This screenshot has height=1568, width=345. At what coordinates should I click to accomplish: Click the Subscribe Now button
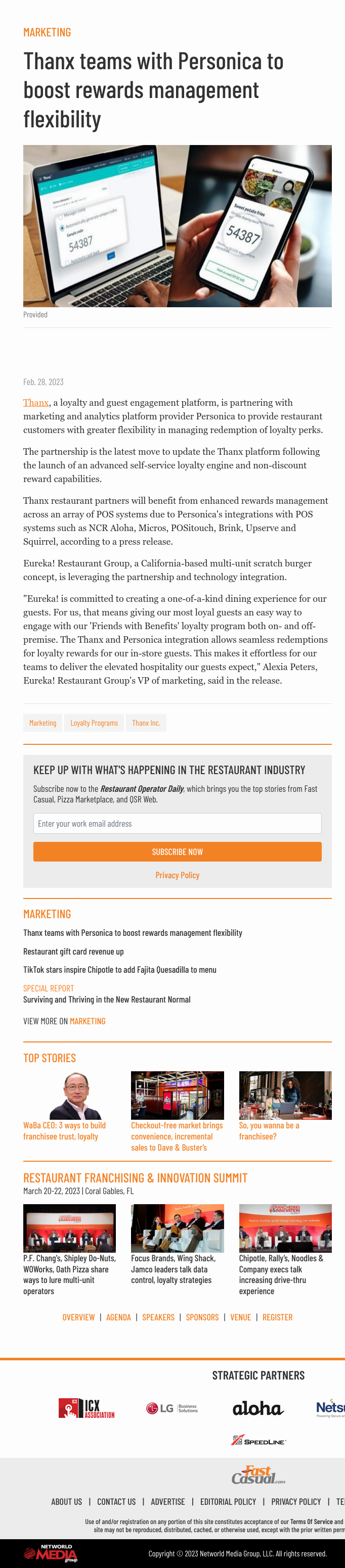[x=178, y=851]
